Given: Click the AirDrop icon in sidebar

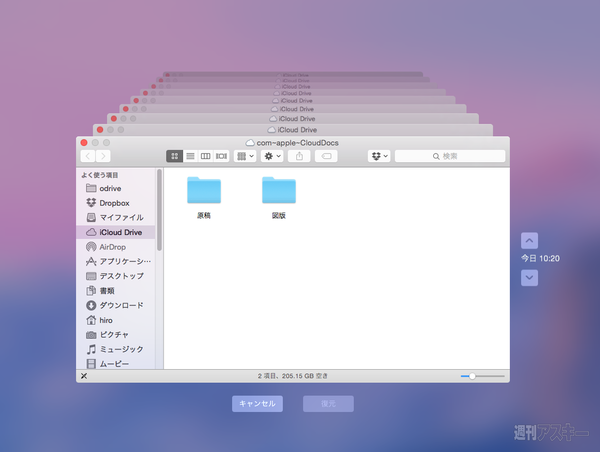Looking at the screenshot, I should (91, 247).
